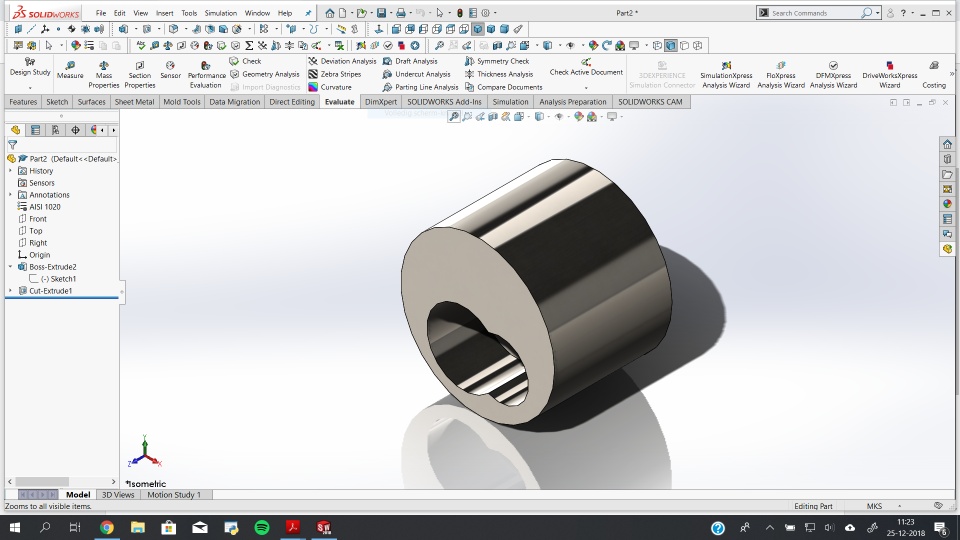Launch DFMXpress Analysis Wizard
960x540 pixels.
[x=833, y=75]
